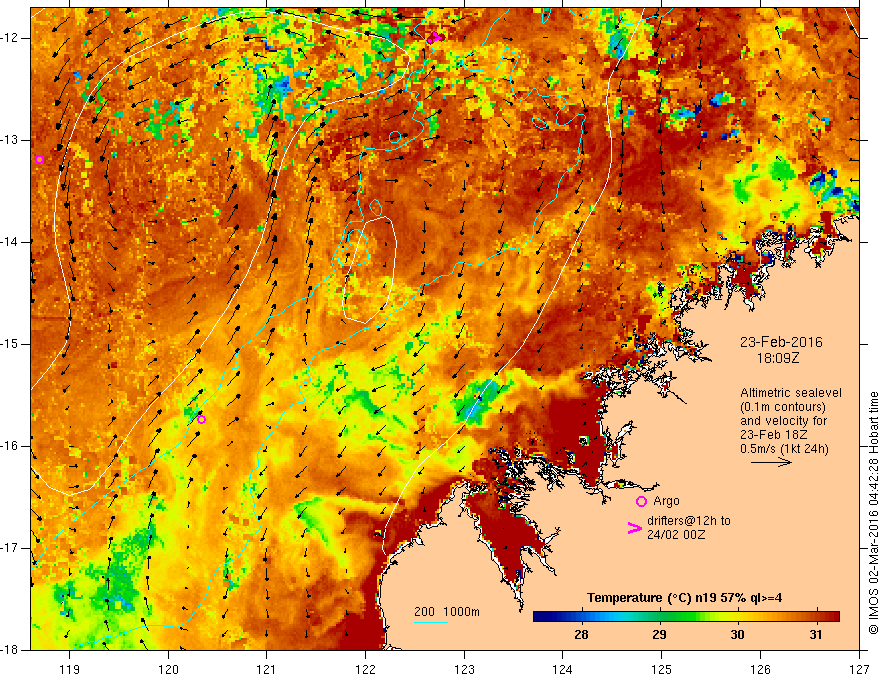Click the latitude label '-14'
The image size is (880, 680).
pos(11,242)
